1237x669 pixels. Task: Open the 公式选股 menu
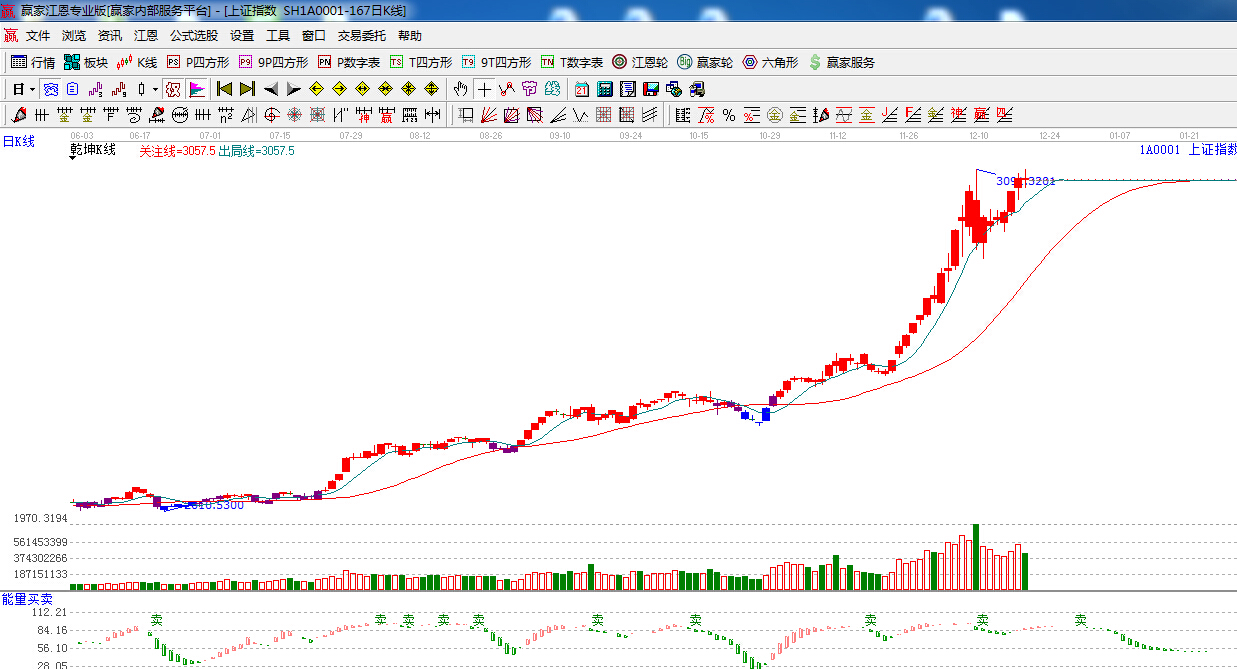[193, 36]
